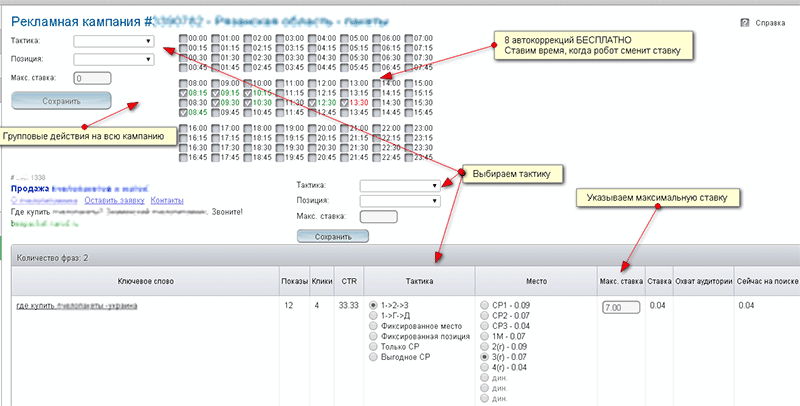This screenshot has width=800, height=406.
Task: Click the Количество фраз: 2 bar
Action: tap(406, 258)
